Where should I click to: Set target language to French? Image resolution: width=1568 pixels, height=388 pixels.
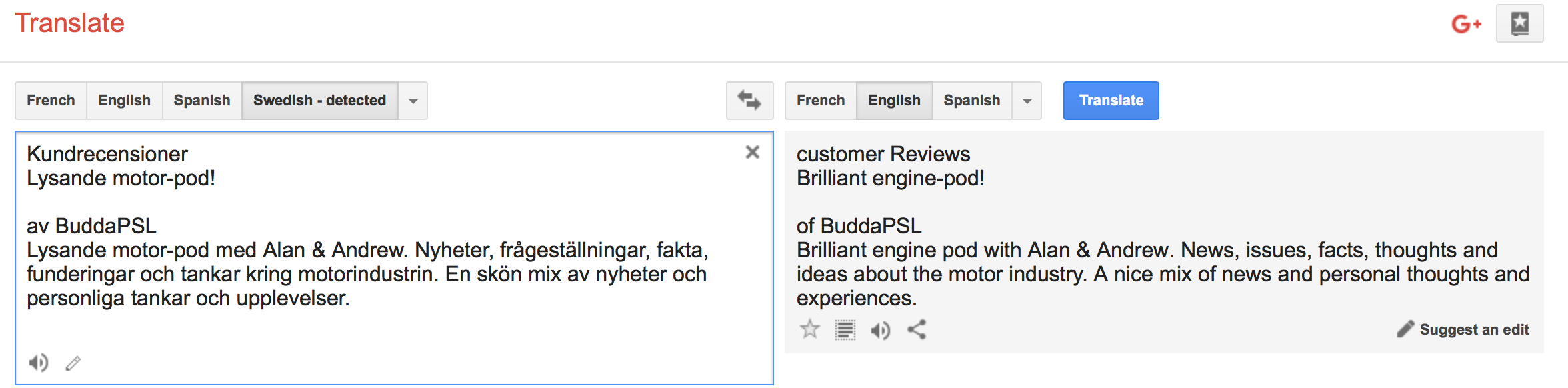pyautogui.click(x=821, y=101)
